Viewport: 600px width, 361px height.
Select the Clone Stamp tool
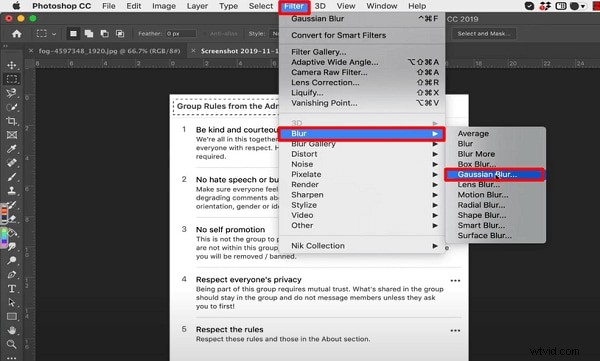coord(11,191)
